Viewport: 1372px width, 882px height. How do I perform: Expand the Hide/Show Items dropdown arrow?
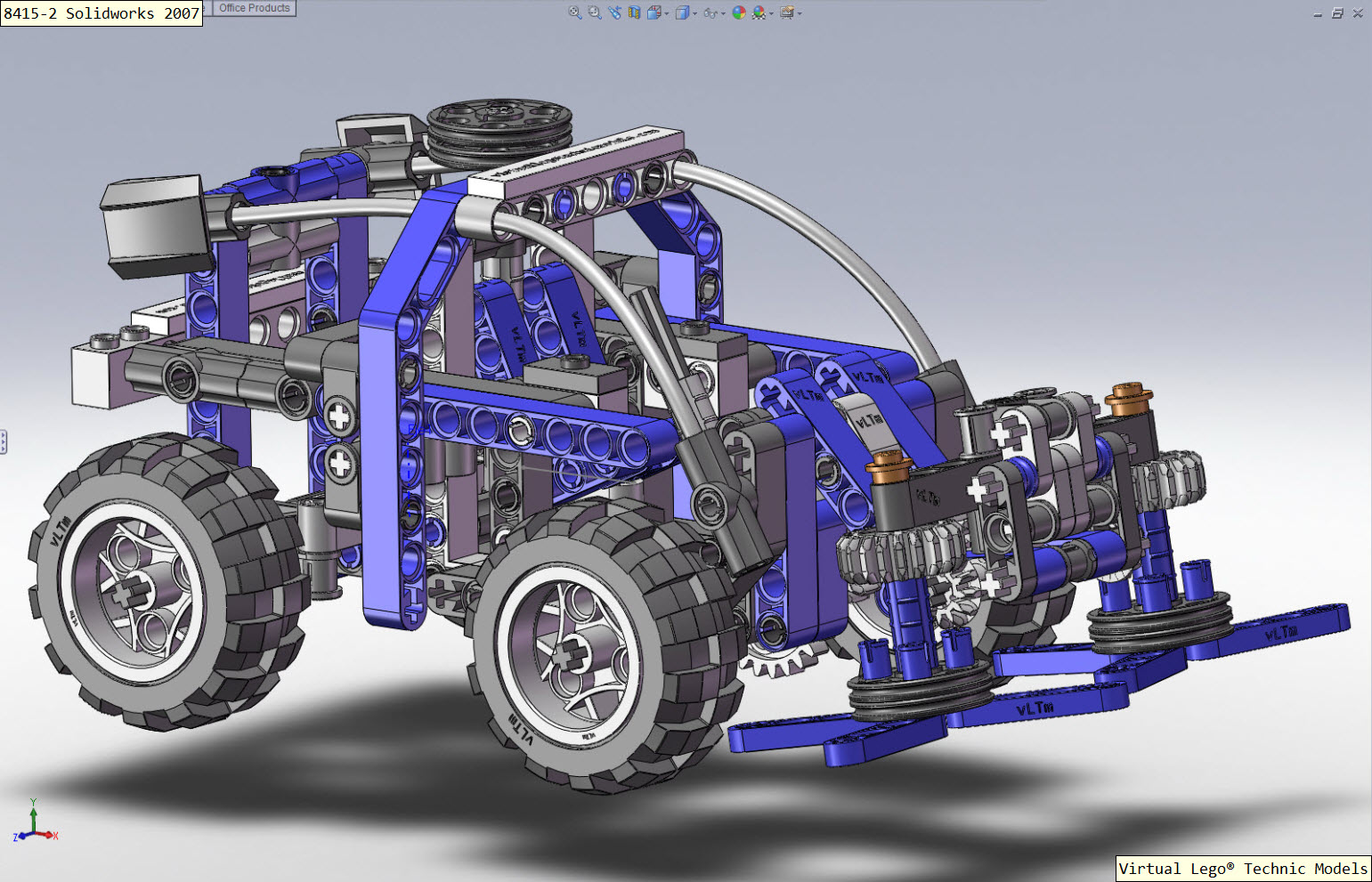tap(723, 13)
